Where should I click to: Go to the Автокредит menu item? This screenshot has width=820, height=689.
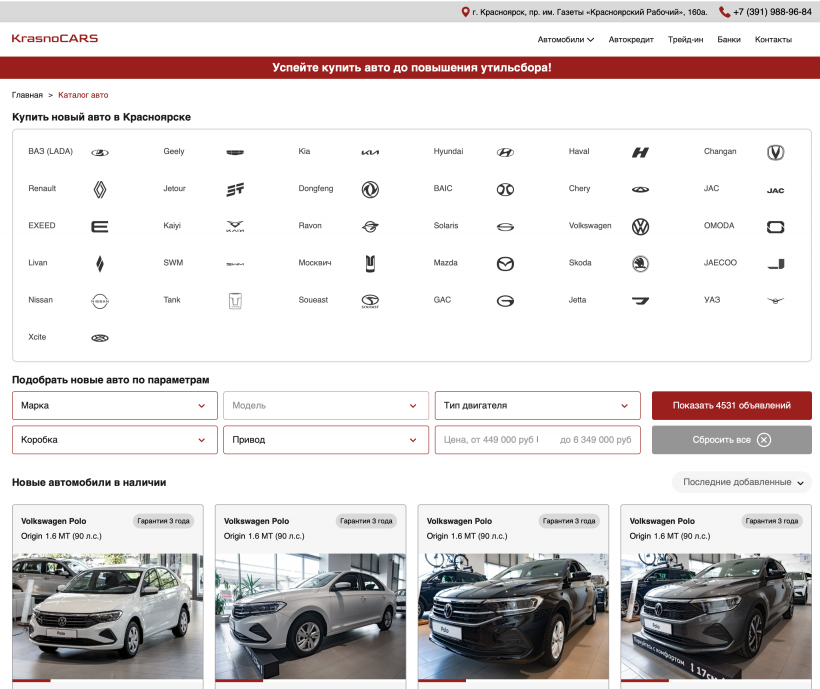click(x=631, y=40)
